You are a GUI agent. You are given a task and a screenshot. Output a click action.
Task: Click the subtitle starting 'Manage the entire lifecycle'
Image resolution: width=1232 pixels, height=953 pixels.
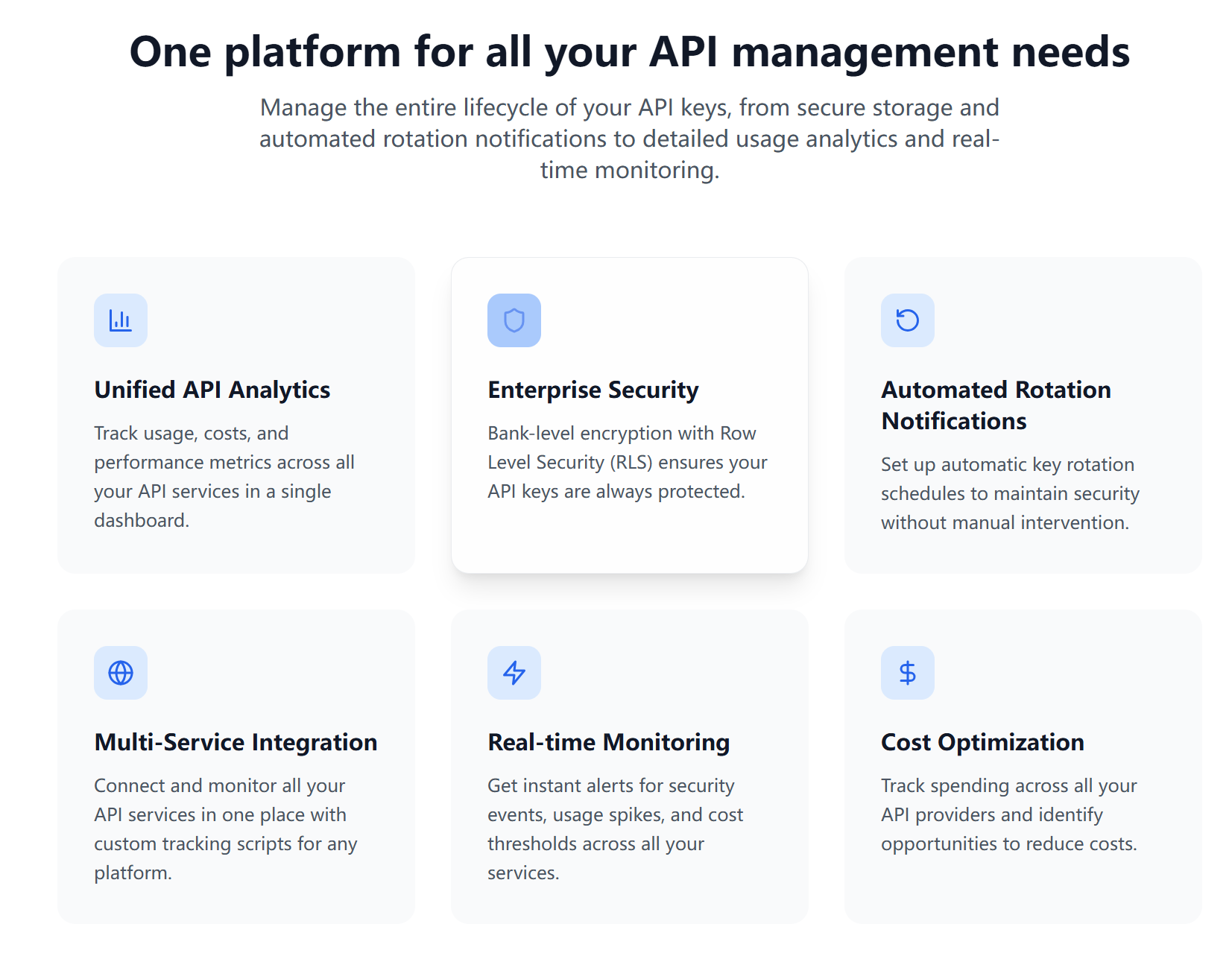point(630,139)
